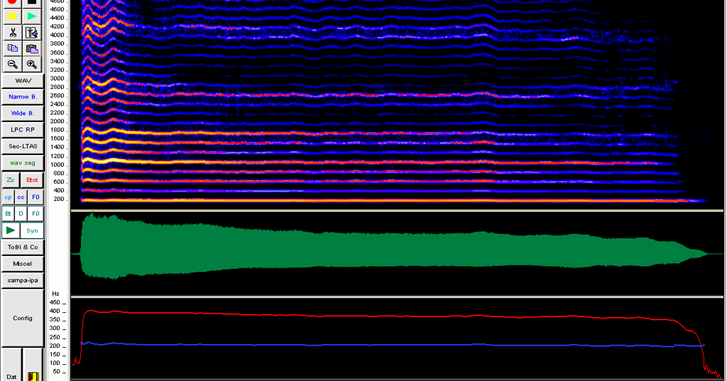The height and width of the screenshot is (381, 727).
Task: Click the red record button
Action: pos(12,2)
